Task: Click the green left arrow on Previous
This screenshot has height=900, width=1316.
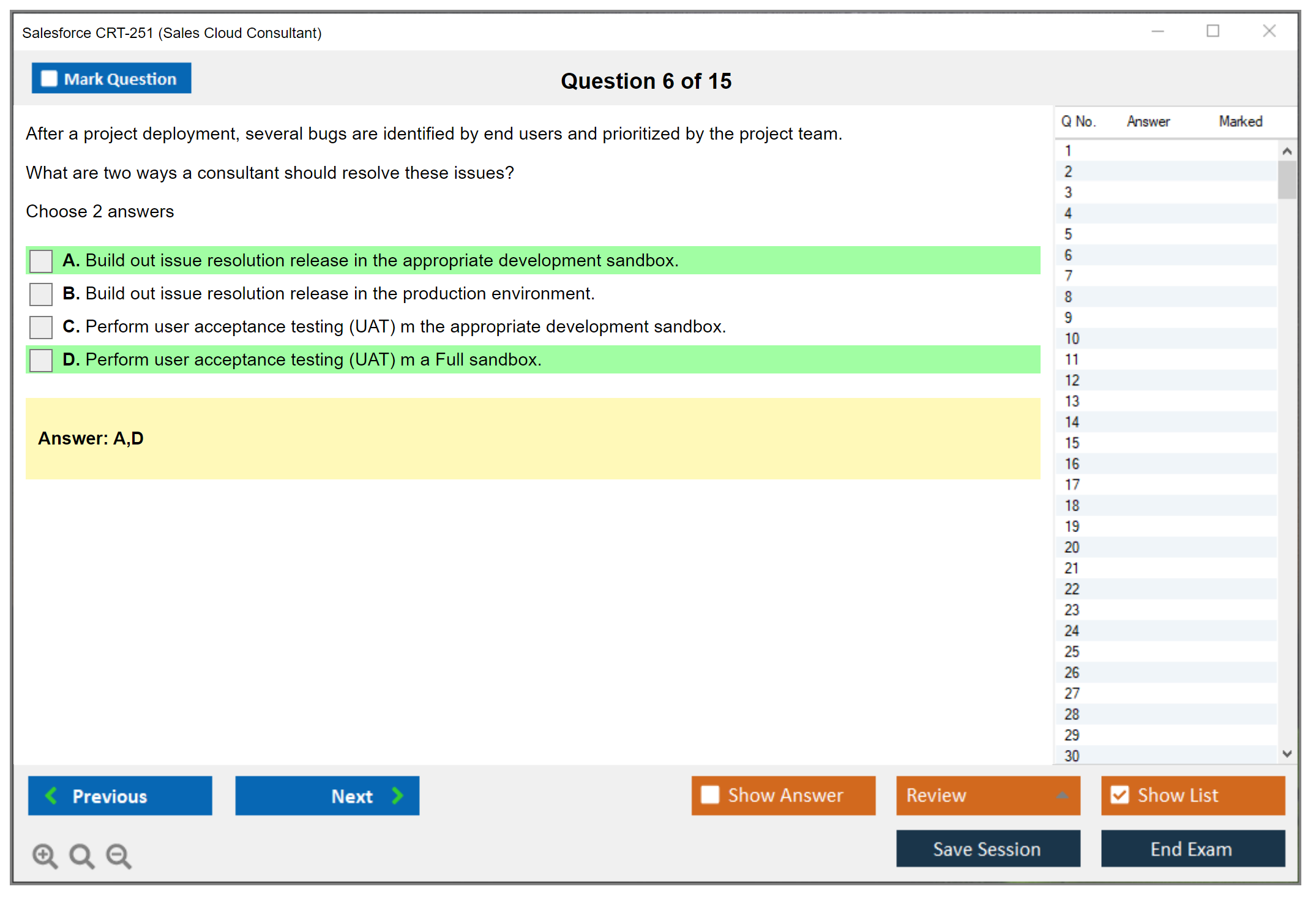Action: pyautogui.click(x=51, y=795)
